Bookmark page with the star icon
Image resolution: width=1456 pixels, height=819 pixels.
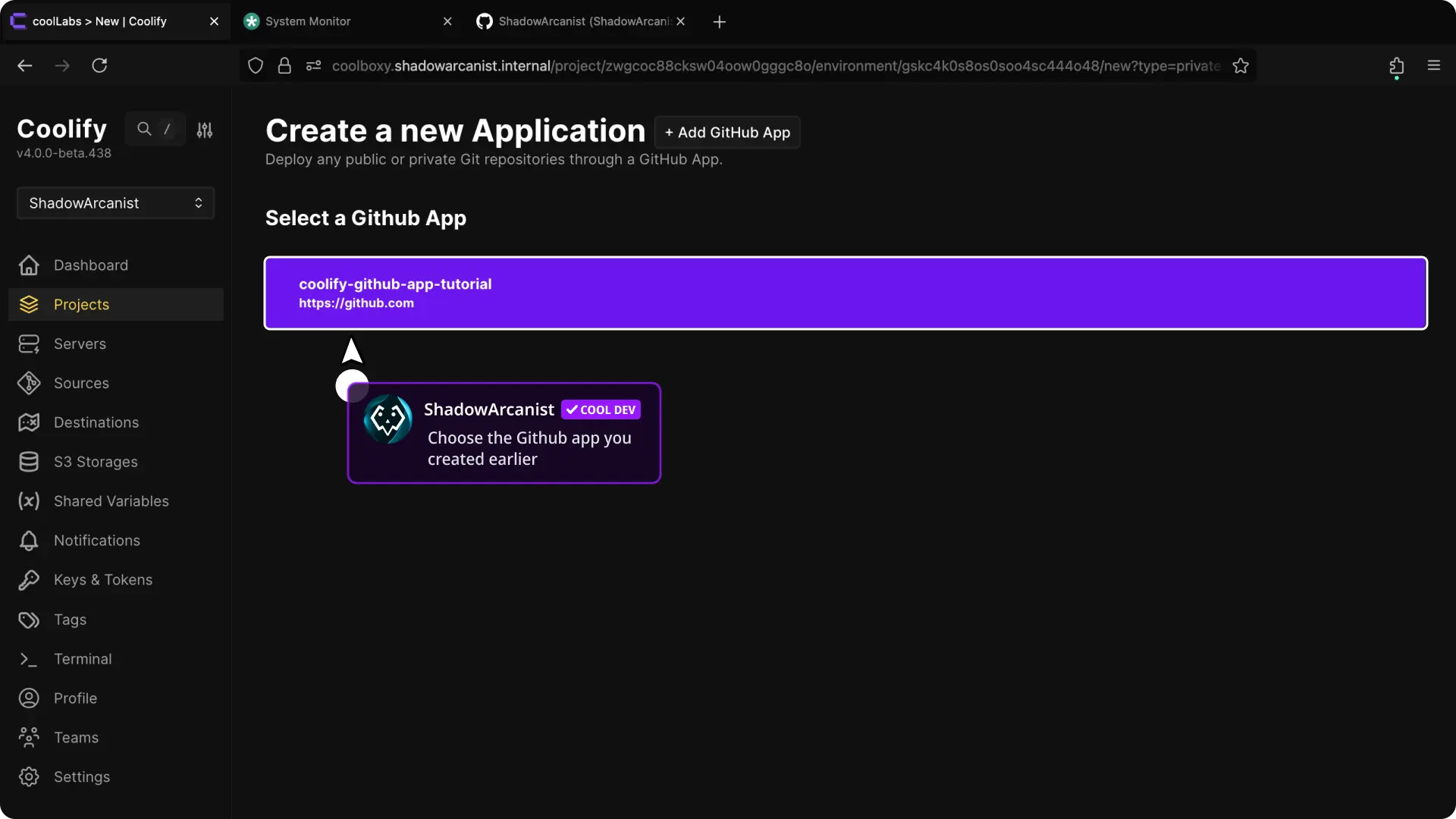[1241, 66]
